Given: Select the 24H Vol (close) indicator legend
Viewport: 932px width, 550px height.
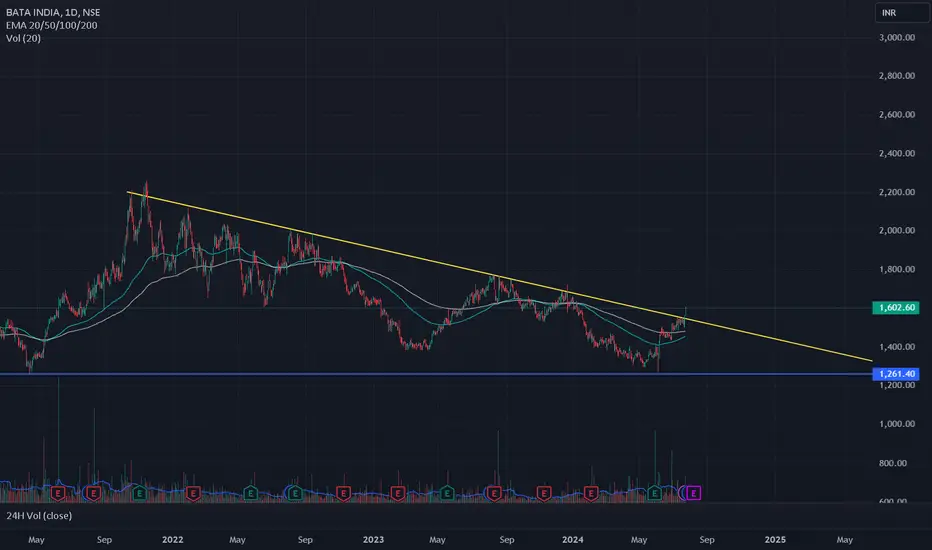Looking at the screenshot, I should point(39,516).
